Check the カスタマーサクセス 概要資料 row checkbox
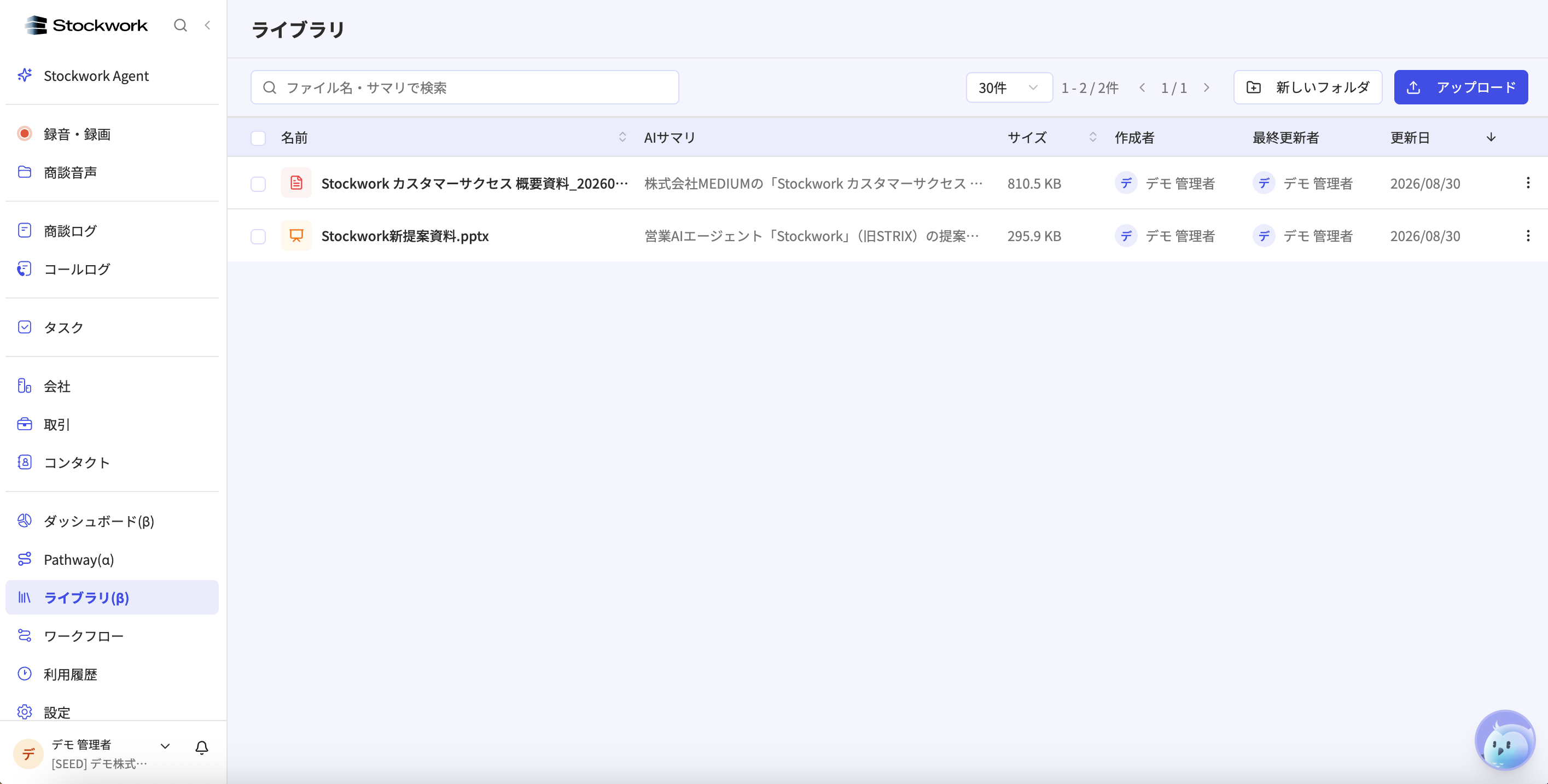 (258, 184)
